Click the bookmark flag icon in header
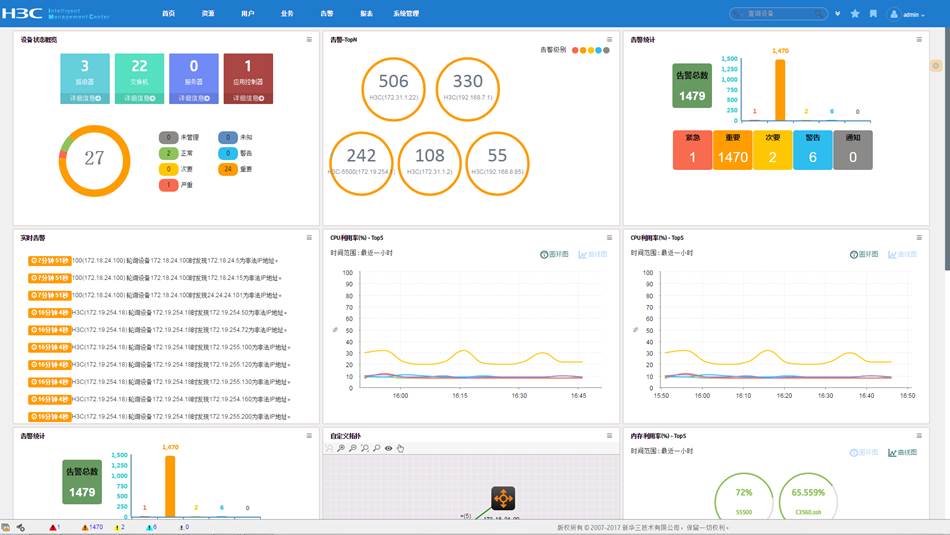 click(x=873, y=13)
